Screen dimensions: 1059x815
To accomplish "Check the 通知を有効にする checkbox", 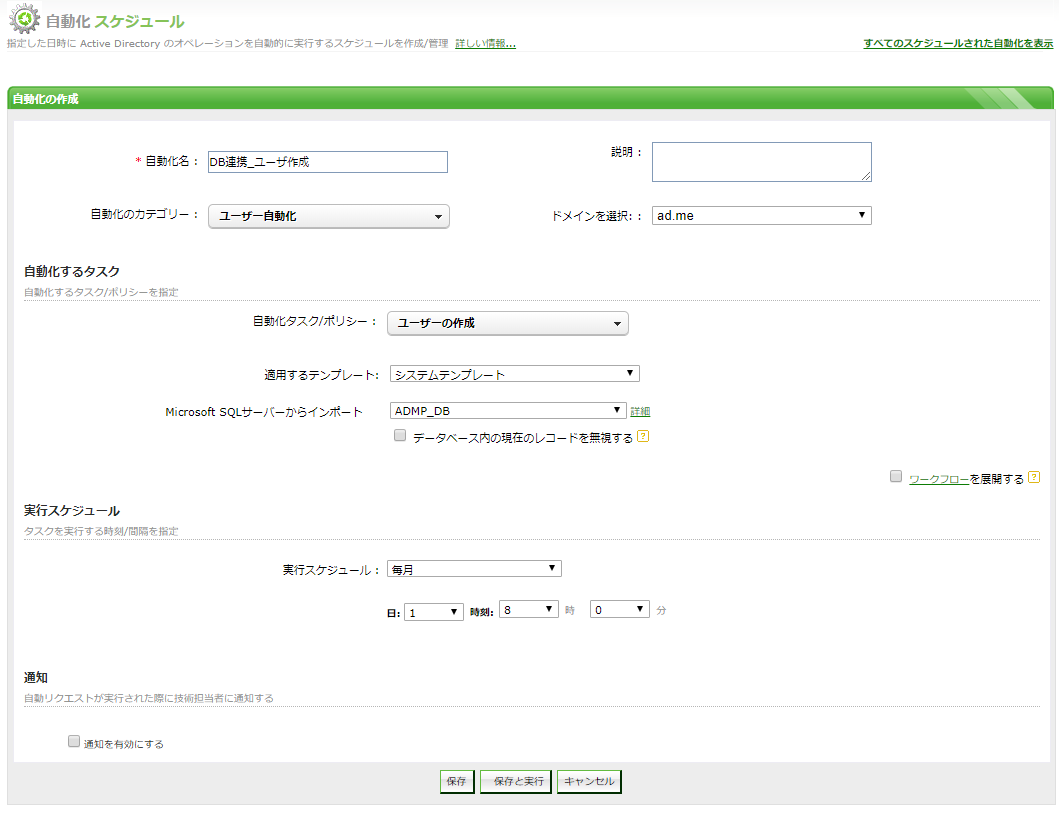I will (74, 741).
